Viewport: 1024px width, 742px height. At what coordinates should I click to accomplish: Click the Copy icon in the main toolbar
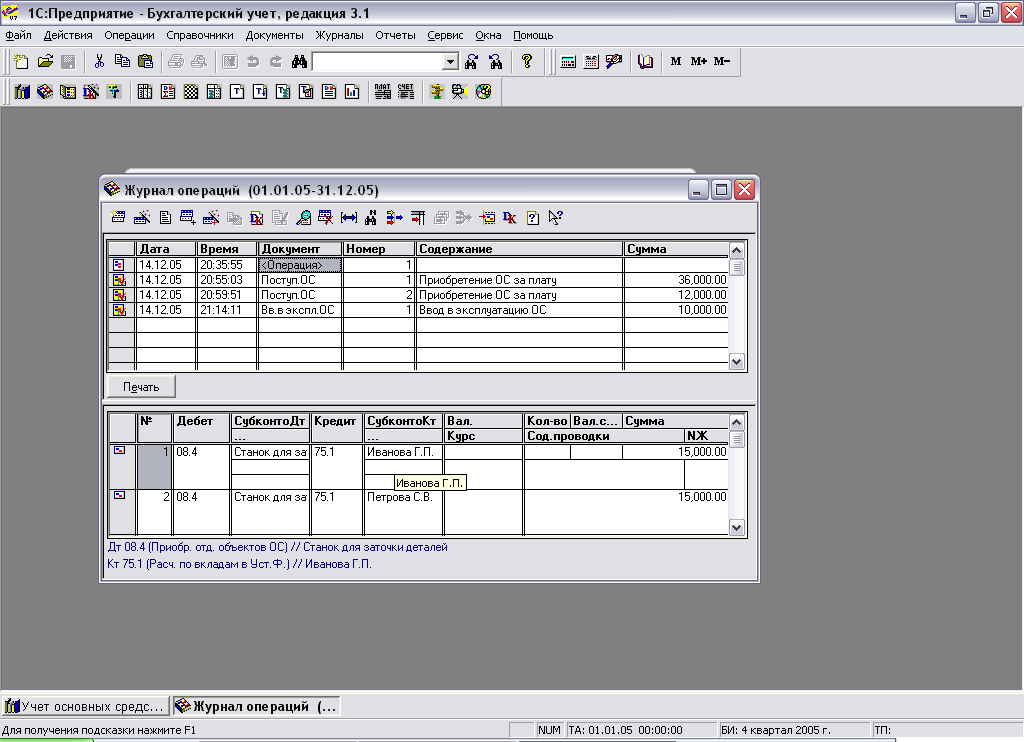pyautogui.click(x=122, y=61)
